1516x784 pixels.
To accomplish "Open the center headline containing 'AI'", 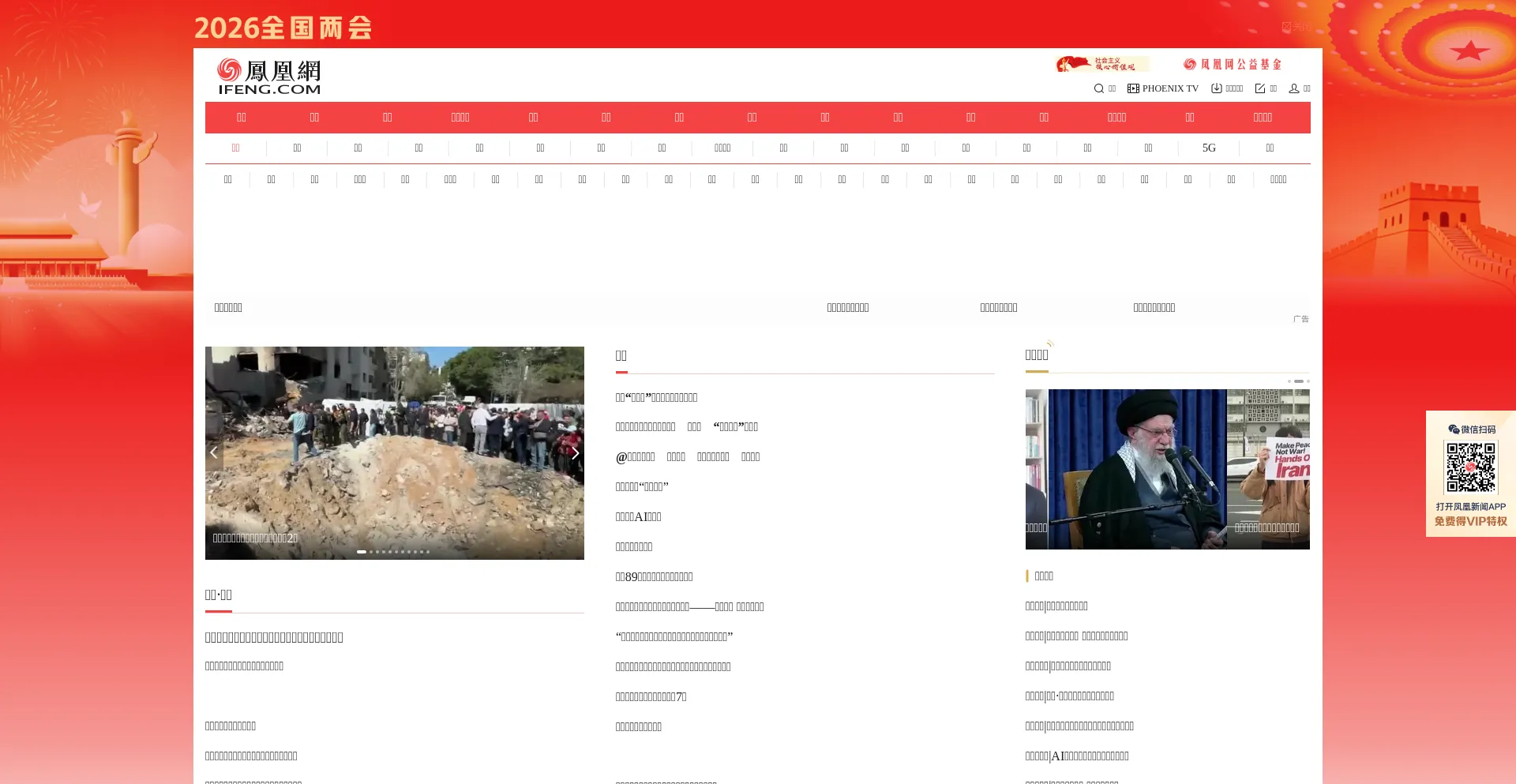I will click(x=639, y=517).
